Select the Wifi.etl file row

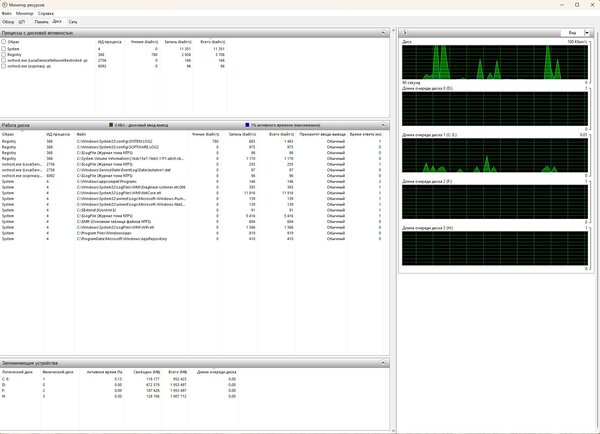[x=191, y=227]
